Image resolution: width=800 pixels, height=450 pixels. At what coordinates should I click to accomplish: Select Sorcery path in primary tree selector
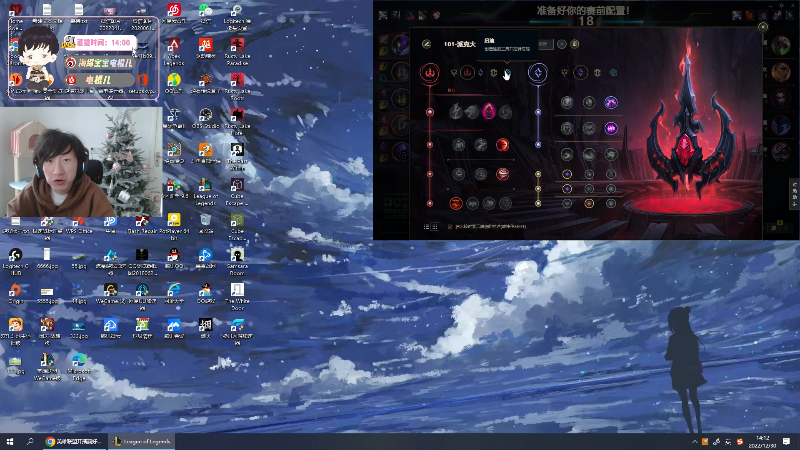coord(481,73)
